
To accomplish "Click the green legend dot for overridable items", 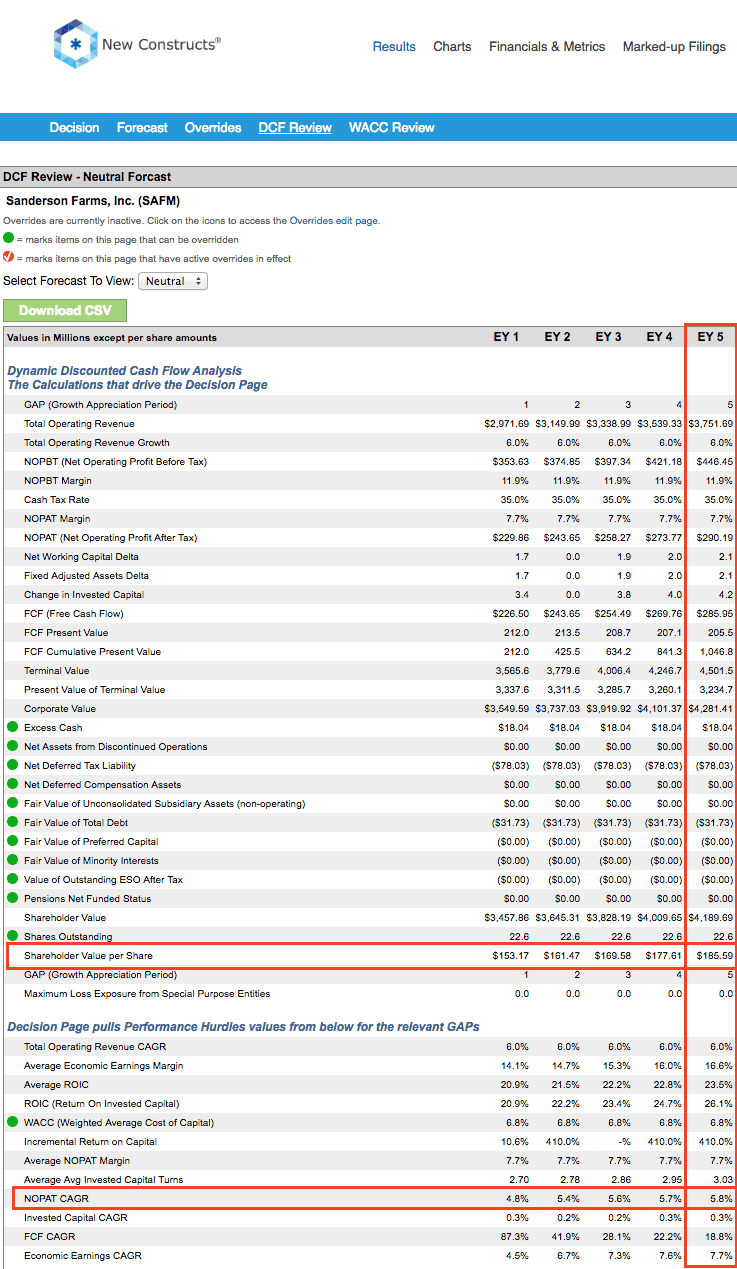I will (x=9, y=239).
